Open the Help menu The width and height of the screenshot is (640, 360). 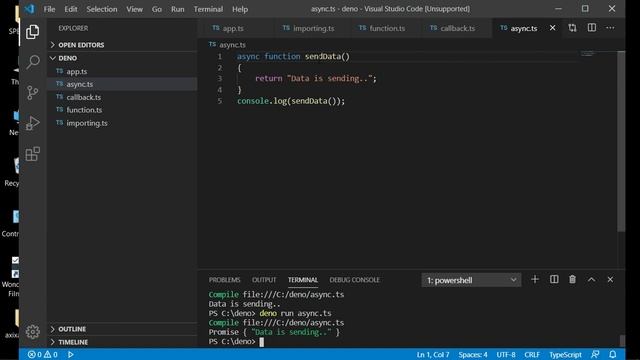click(240, 9)
